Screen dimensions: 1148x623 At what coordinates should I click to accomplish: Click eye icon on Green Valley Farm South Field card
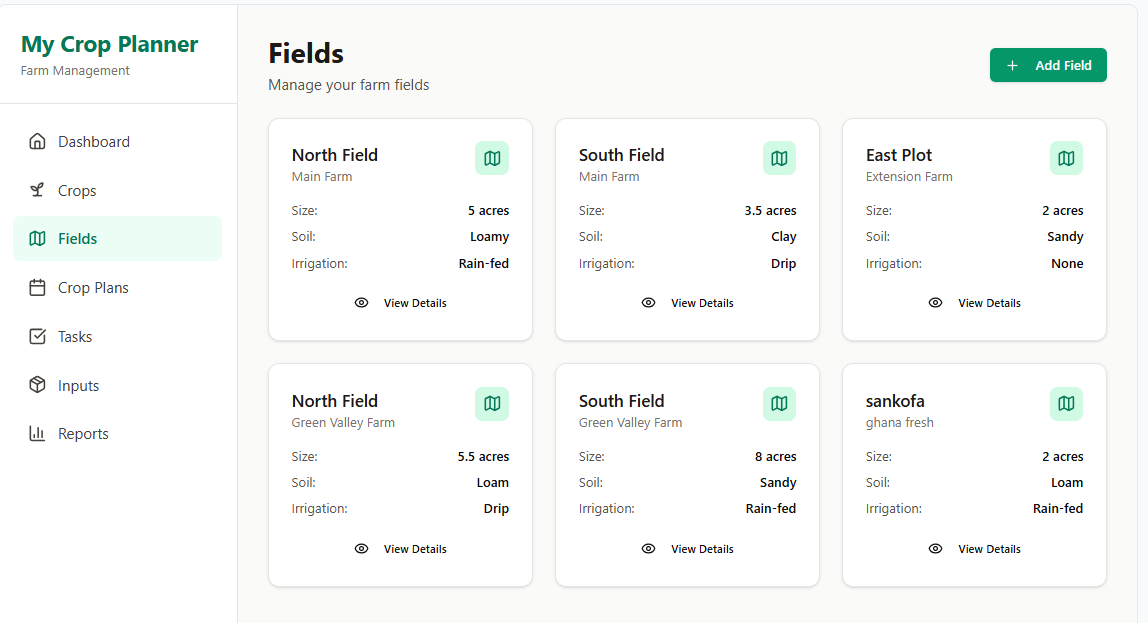pyautogui.click(x=649, y=549)
